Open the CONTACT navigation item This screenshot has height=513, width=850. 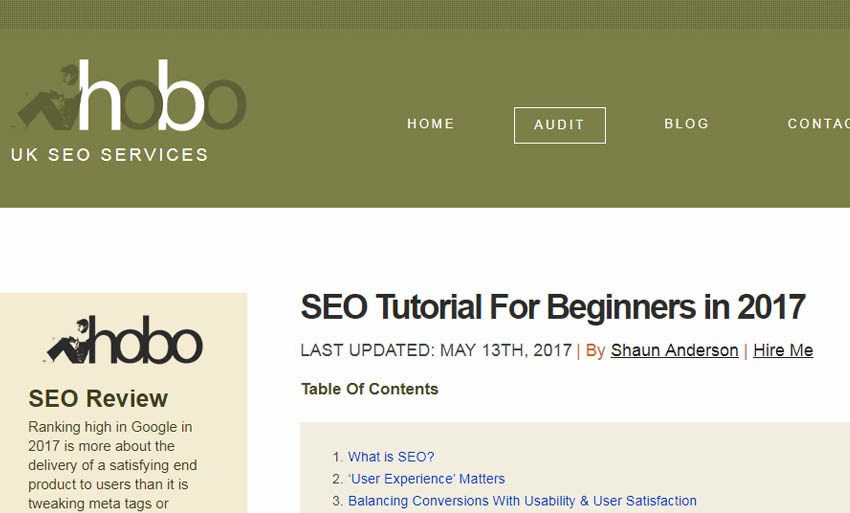819,124
